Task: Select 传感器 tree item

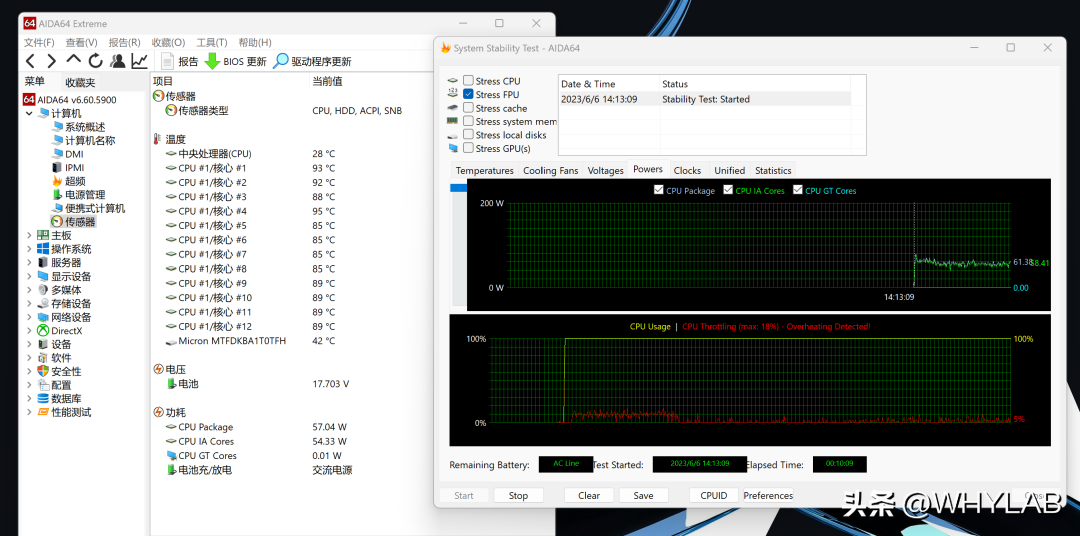Action: (74, 222)
